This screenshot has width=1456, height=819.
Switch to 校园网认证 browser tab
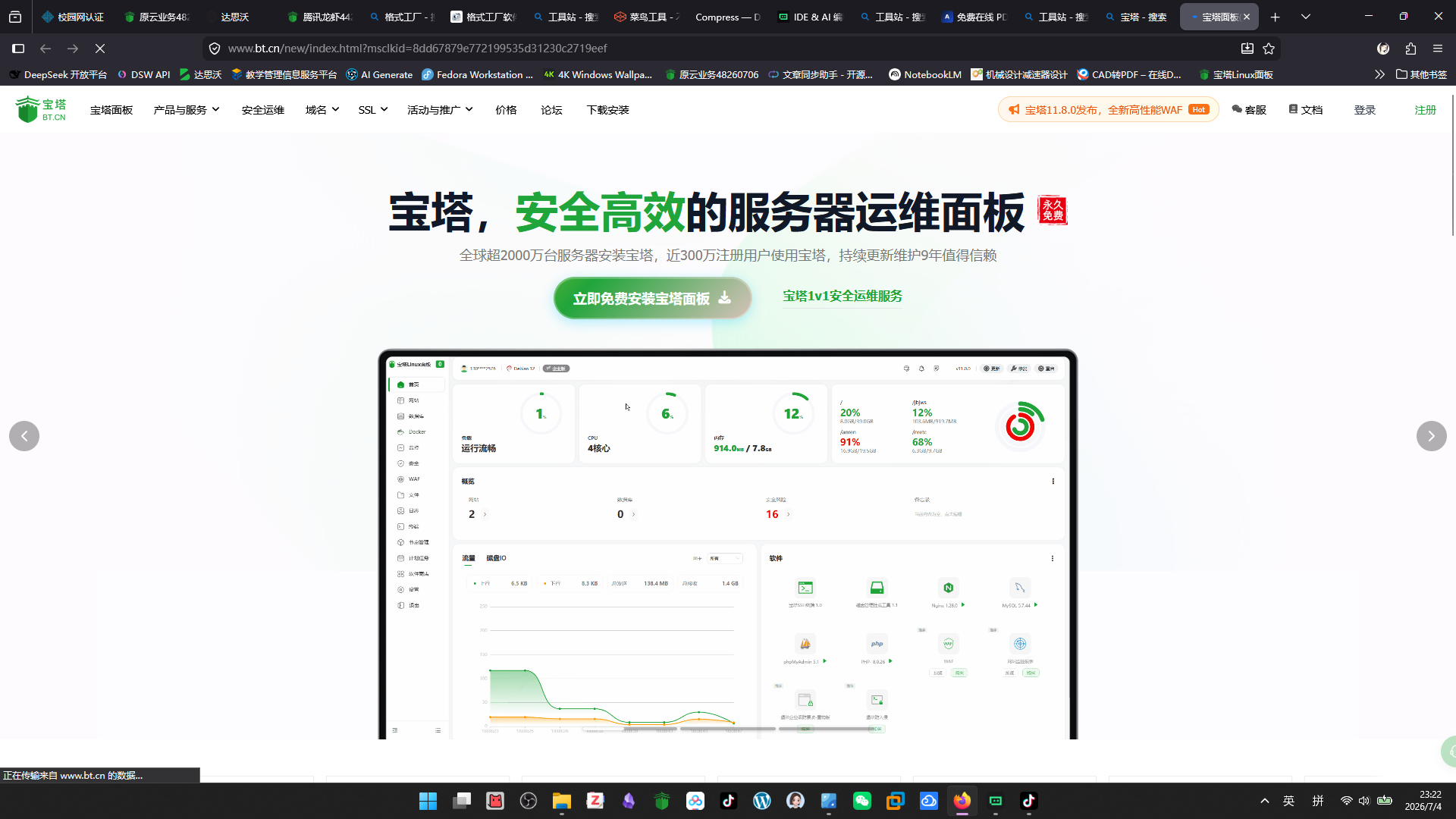pyautogui.click(x=73, y=17)
